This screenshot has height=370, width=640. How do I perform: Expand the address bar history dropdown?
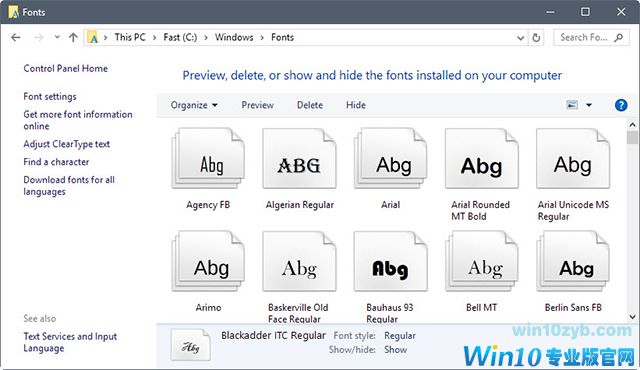[520, 38]
